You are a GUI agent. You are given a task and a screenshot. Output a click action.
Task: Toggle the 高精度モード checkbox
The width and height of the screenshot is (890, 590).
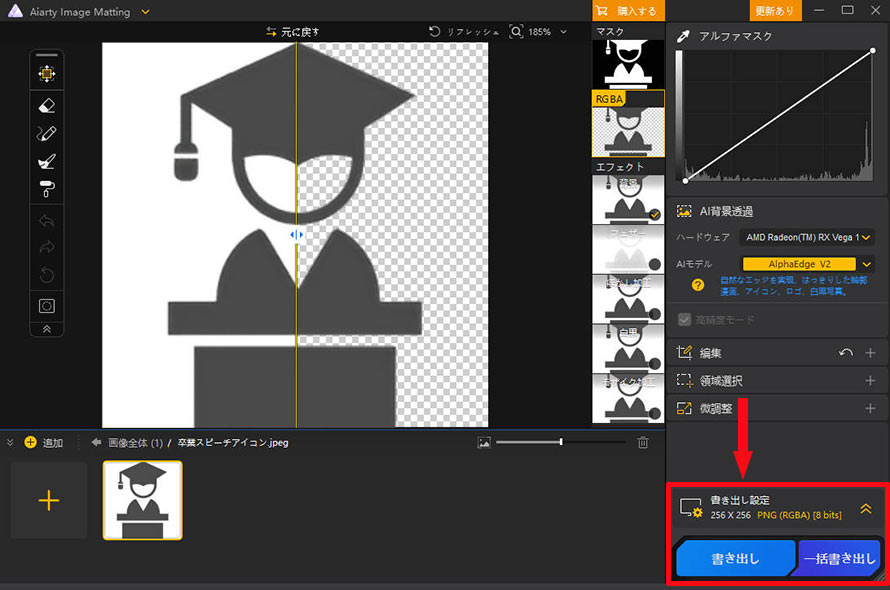click(x=685, y=320)
